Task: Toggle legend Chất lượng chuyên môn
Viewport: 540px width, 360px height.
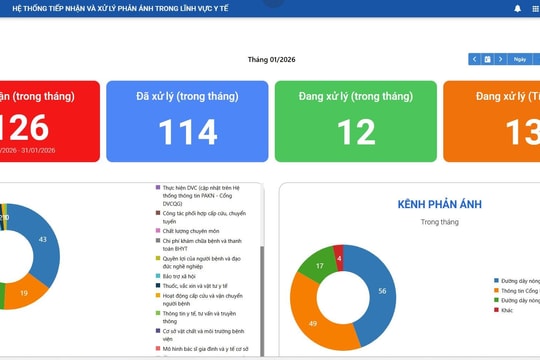Action: 188,231
